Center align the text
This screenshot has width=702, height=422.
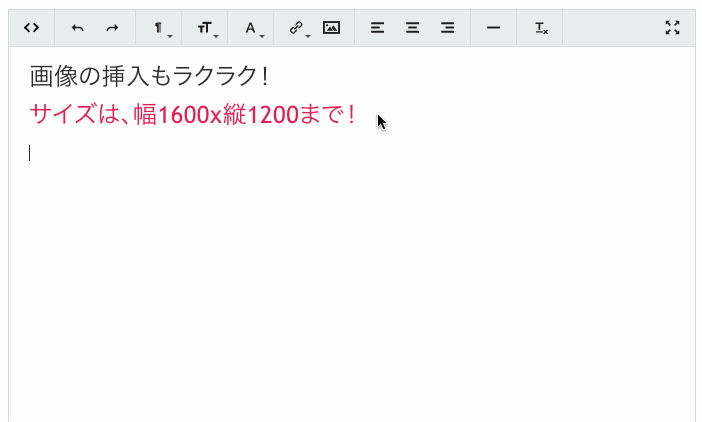(x=412, y=28)
